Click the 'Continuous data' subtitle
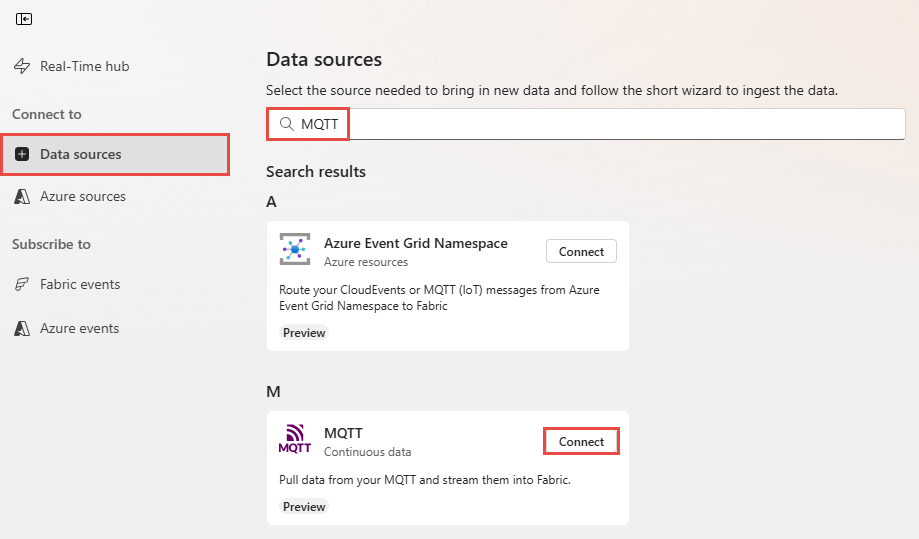 [x=367, y=452]
